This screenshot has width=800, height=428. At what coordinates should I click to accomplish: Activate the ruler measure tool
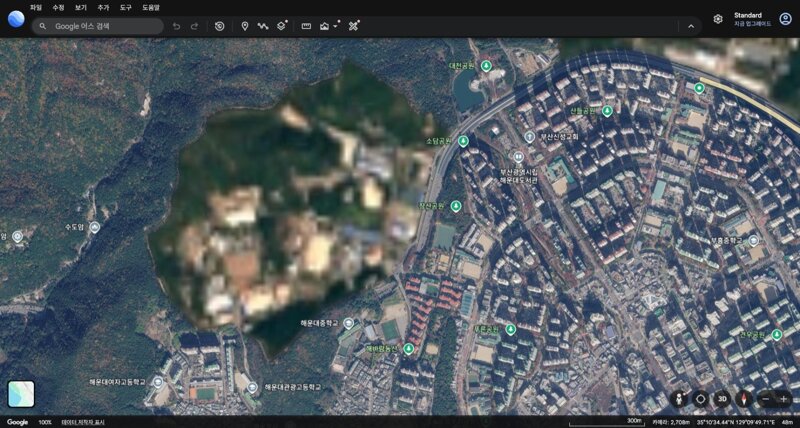pyautogui.click(x=306, y=27)
